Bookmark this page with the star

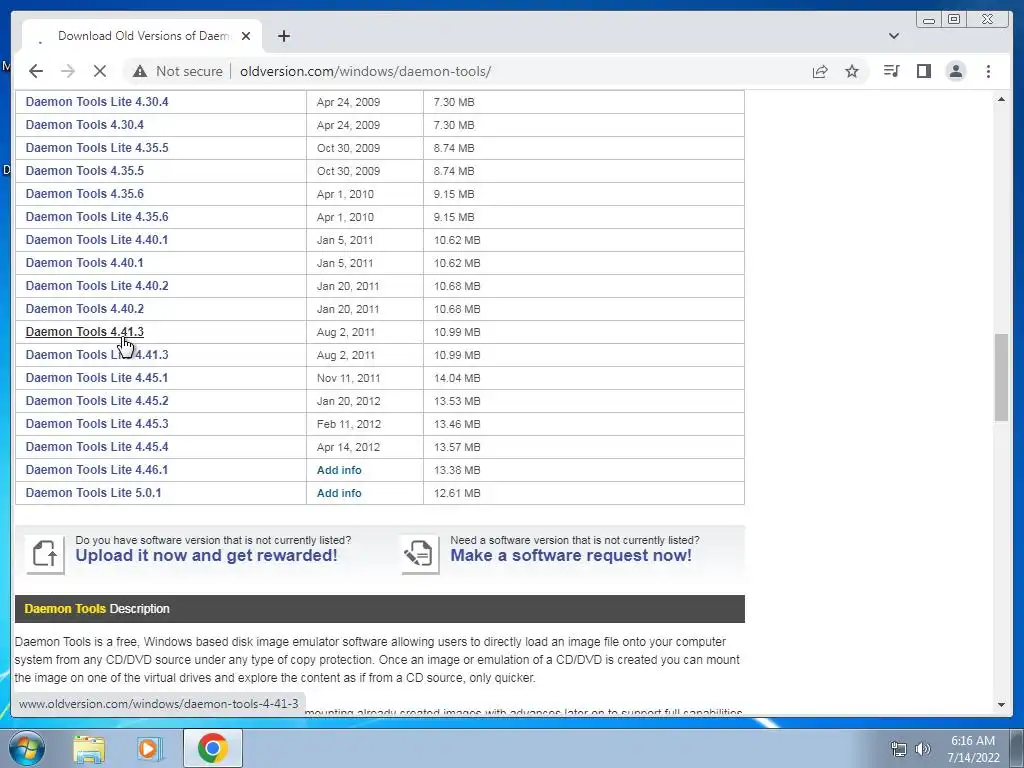tap(852, 71)
